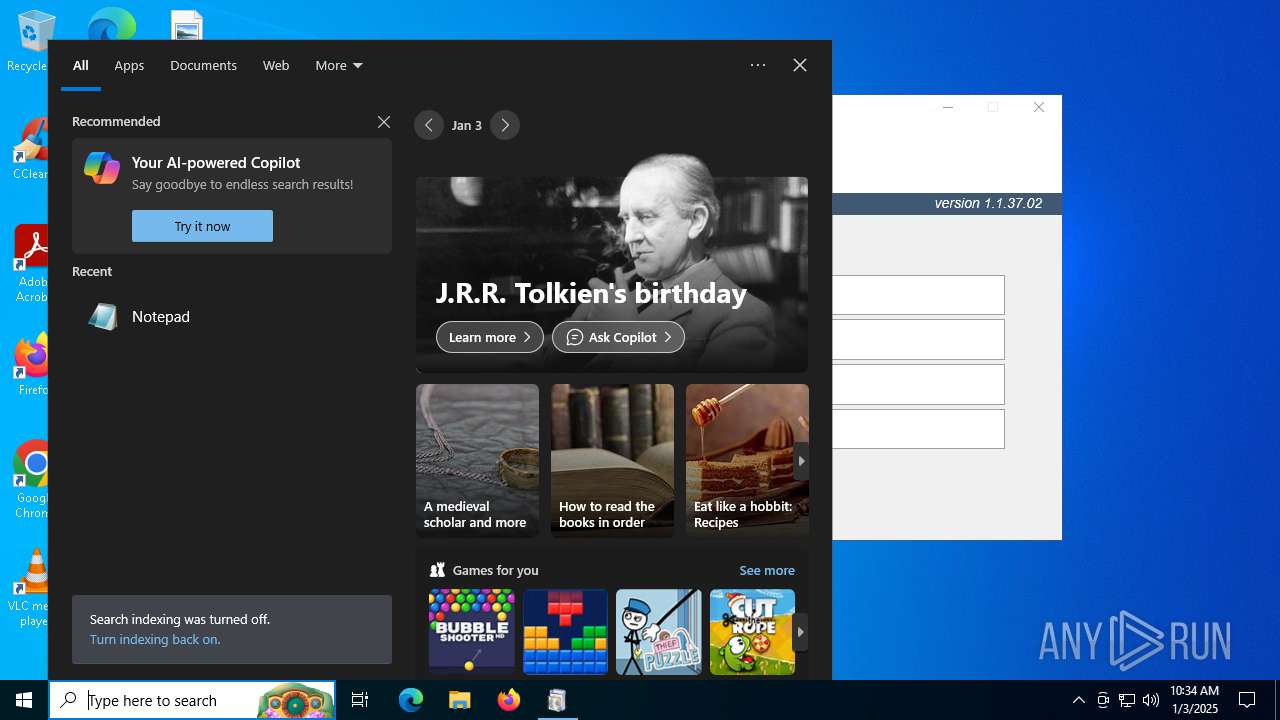Click J.R.R. Tolkien's birthday headline

[591, 293]
